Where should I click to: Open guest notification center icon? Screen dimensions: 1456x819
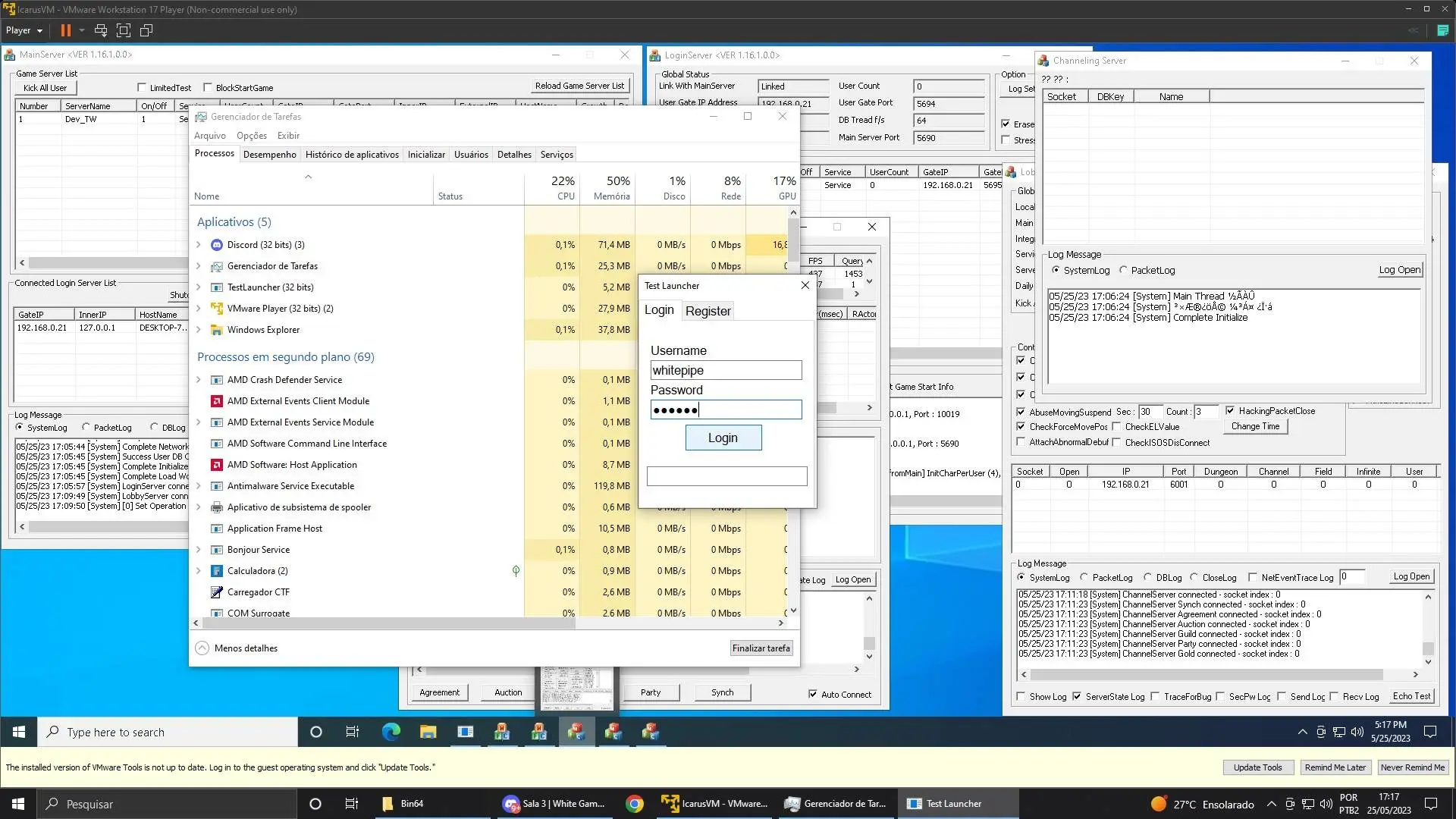pos(1430,732)
